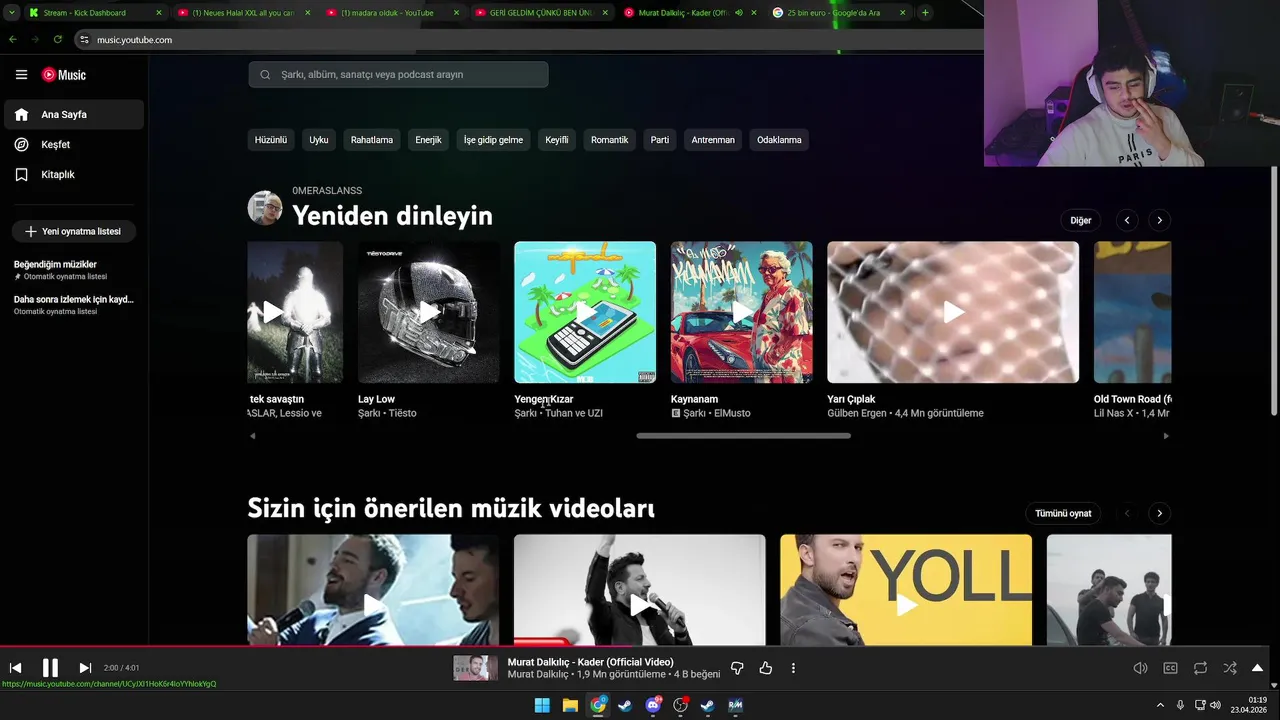1280x720 pixels.
Task: Open the Tiësto artist link
Action: 402,413
